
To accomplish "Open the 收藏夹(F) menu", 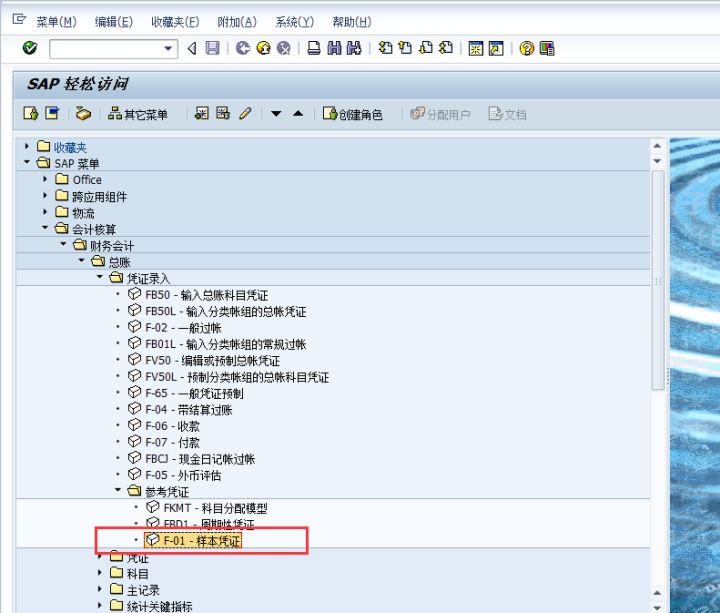I will (x=175, y=22).
